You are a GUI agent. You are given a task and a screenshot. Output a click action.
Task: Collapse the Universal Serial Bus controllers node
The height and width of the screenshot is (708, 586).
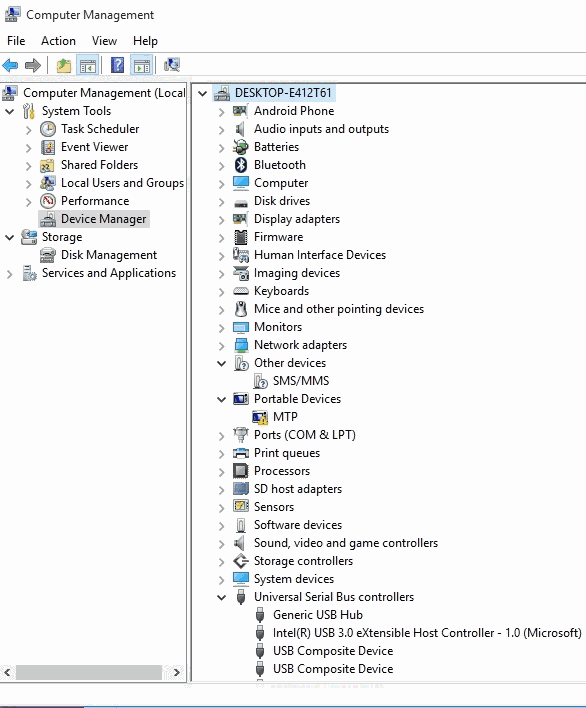(x=221, y=597)
